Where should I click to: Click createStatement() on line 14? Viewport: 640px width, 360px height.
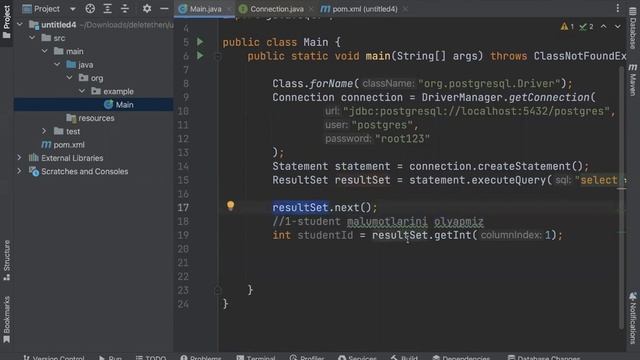coord(531,166)
